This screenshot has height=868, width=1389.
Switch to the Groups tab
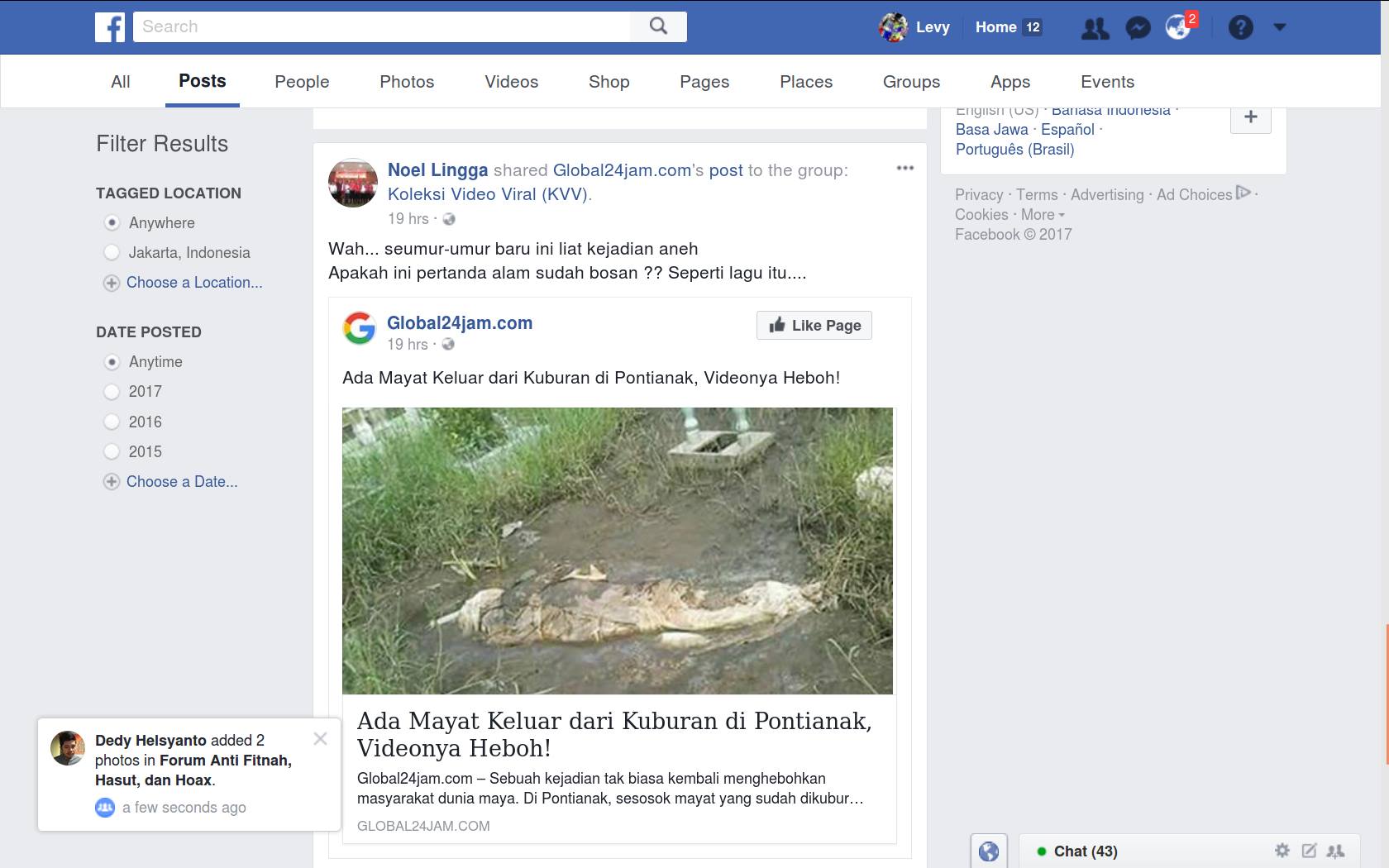click(911, 82)
